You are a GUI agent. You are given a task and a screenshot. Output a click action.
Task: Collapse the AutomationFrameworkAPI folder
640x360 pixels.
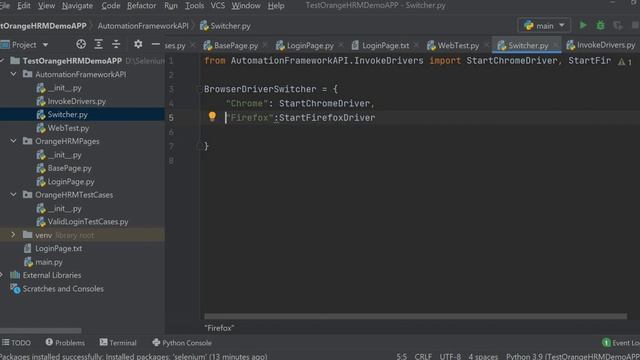tap(13, 74)
